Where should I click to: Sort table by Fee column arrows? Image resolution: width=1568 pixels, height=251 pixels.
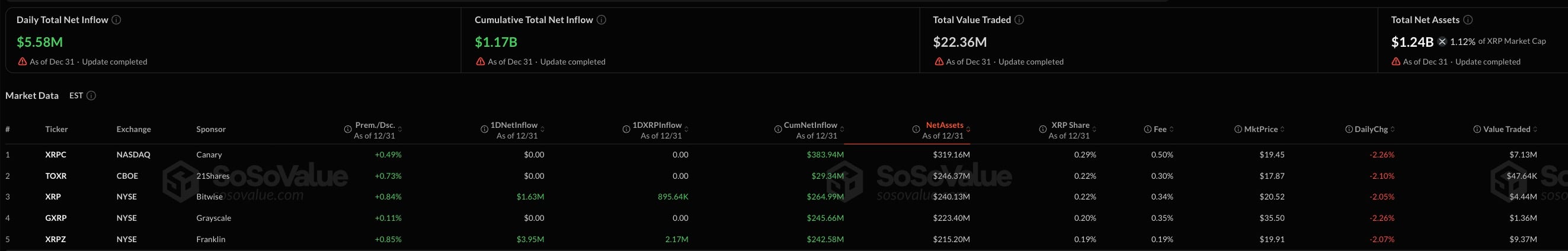[x=1172, y=130]
